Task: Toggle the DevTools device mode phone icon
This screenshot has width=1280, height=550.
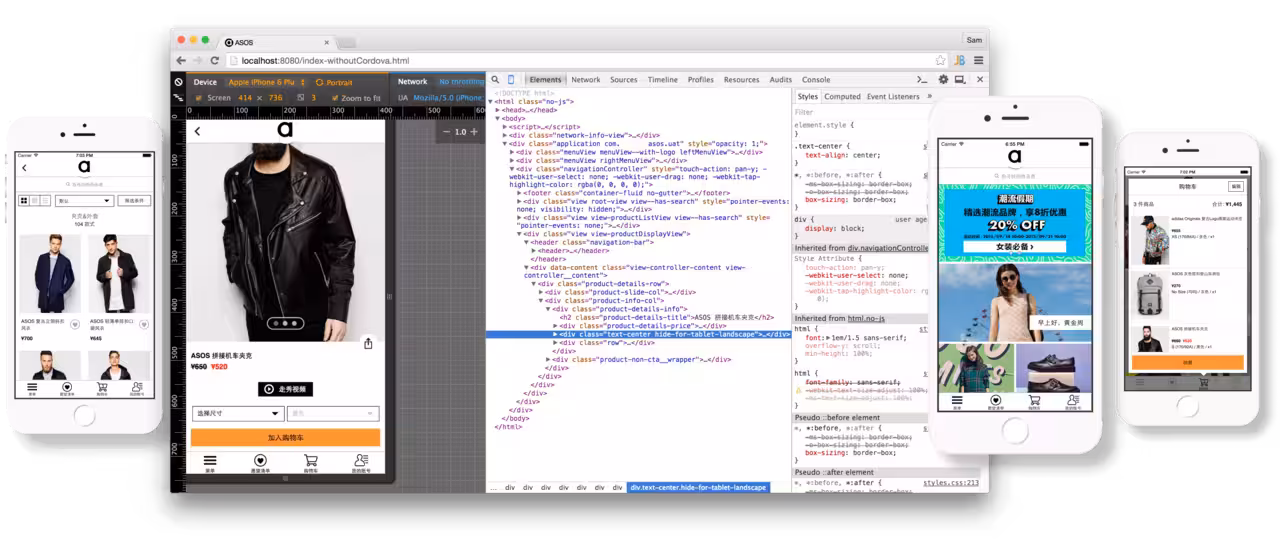Action: [511, 80]
